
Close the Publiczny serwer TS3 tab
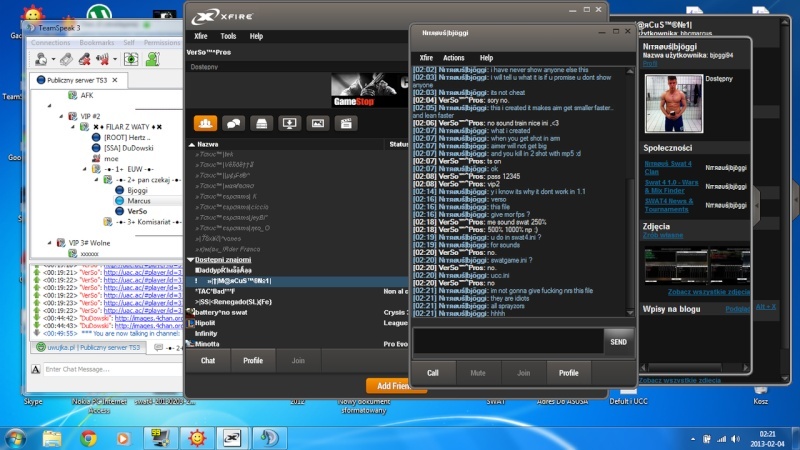(115, 80)
